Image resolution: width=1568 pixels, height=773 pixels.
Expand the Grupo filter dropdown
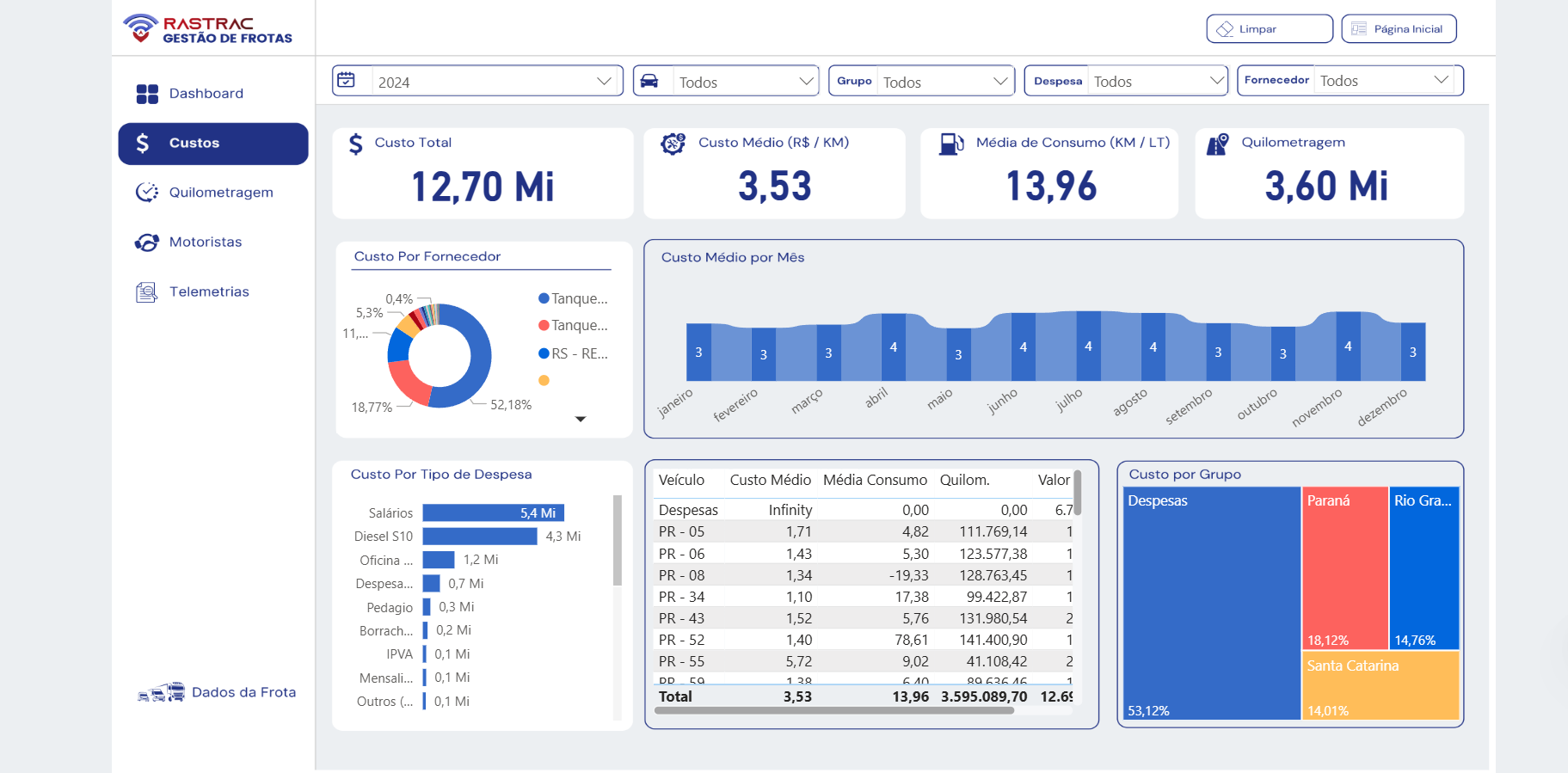click(x=945, y=82)
